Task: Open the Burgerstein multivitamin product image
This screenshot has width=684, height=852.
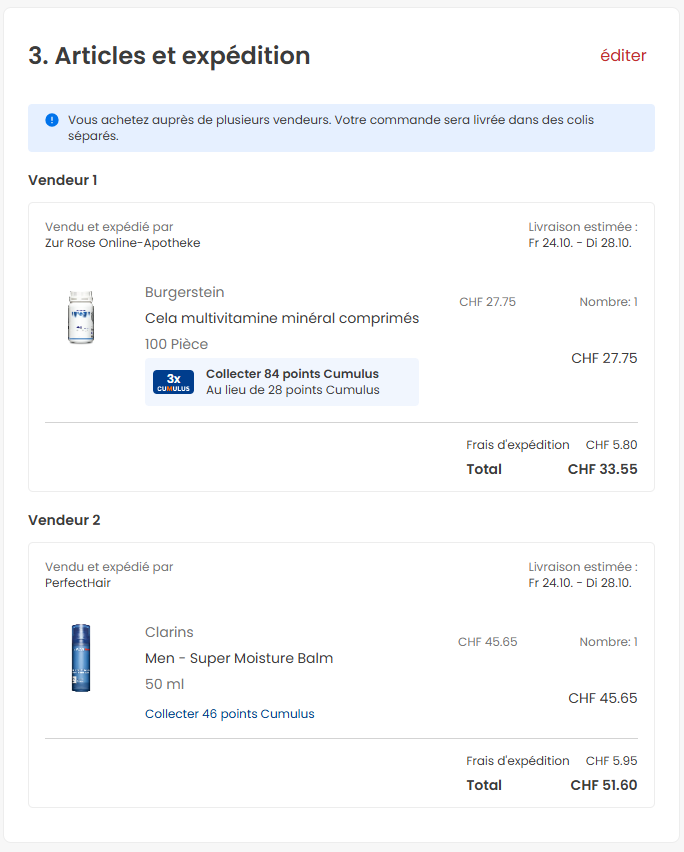Action: click(81, 317)
